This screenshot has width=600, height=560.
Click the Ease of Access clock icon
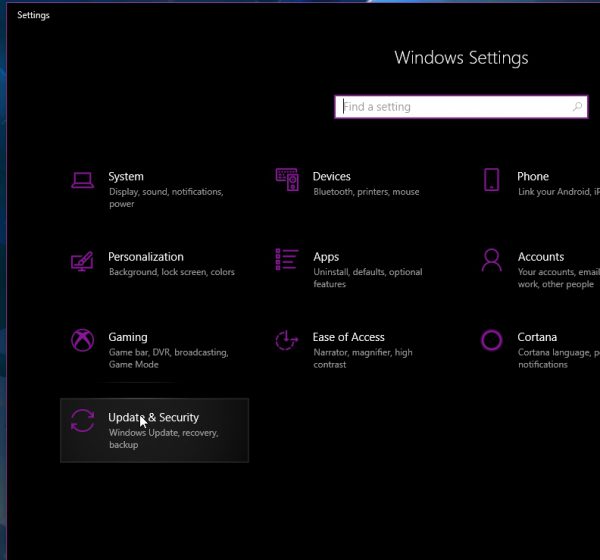[286, 340]
